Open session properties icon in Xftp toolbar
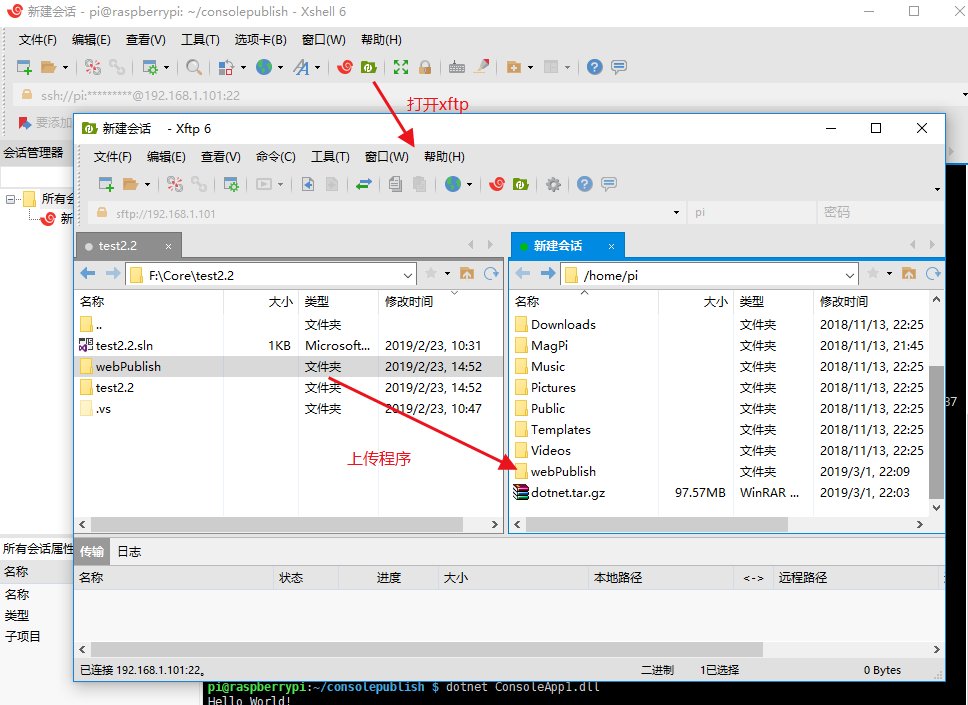The image size is (968, 705). 231,184
